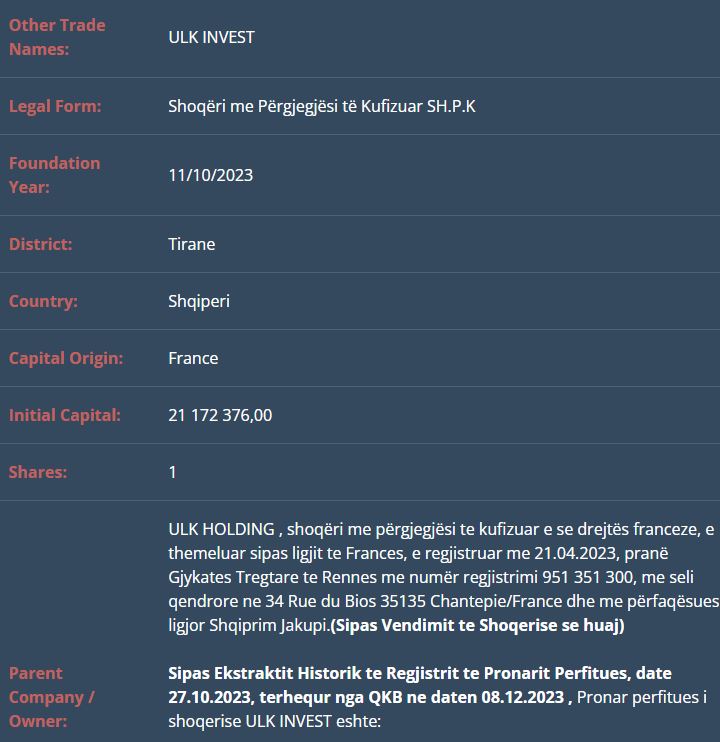Image resolution: width=720 pixels, height=742 pixels.
Task: Click the 'Other Trade Names' label
Action: coord(57,37)
